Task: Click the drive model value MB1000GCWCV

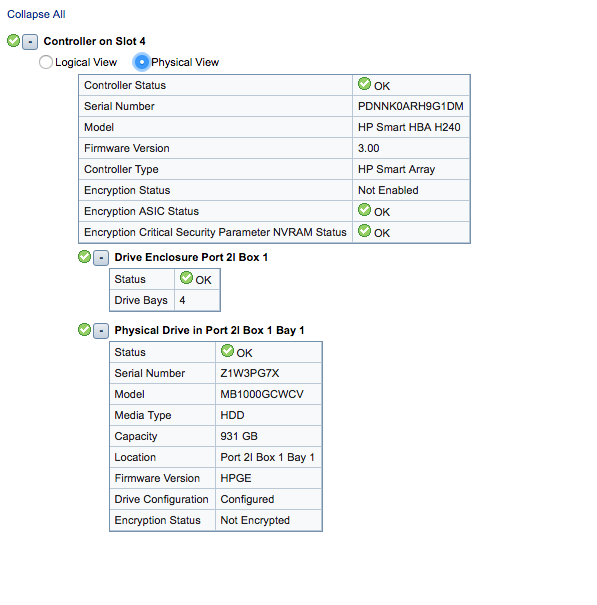Action: (x=262, y=394)
